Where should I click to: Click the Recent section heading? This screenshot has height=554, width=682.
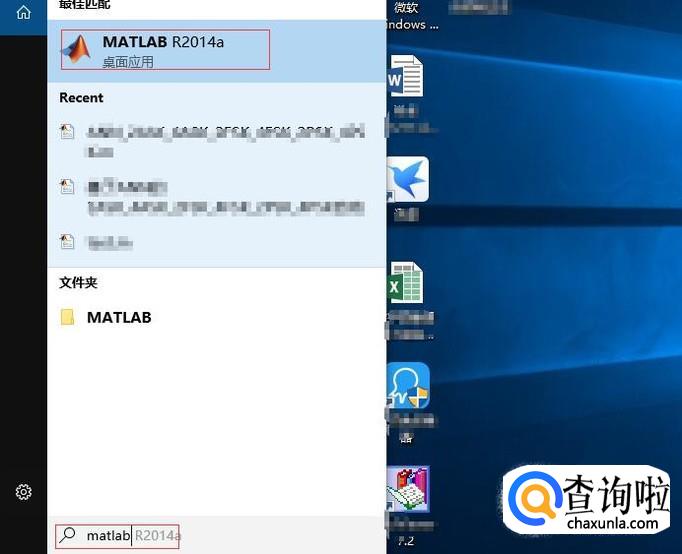(81, 98)
